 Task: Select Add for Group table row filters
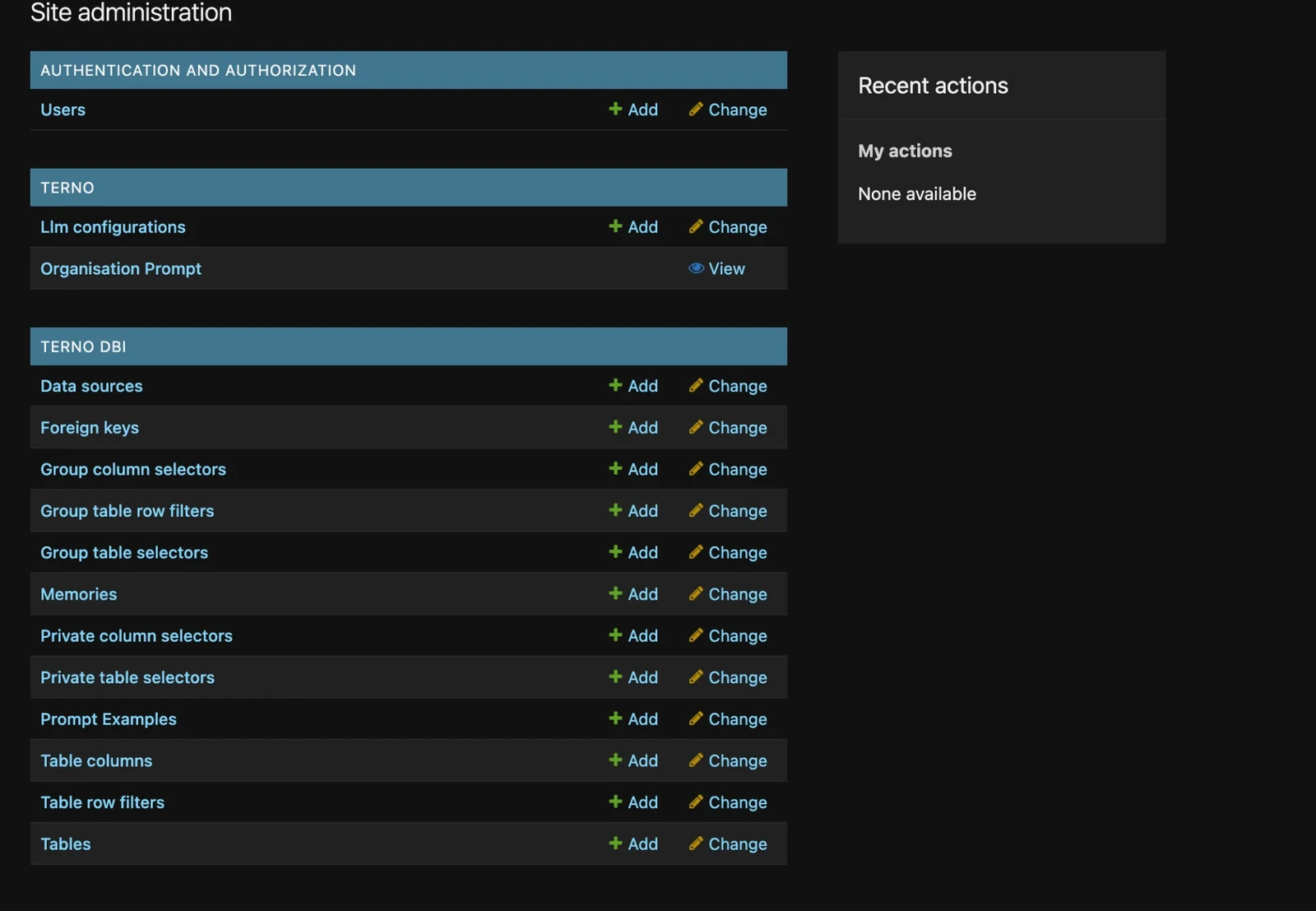(633, 510)
